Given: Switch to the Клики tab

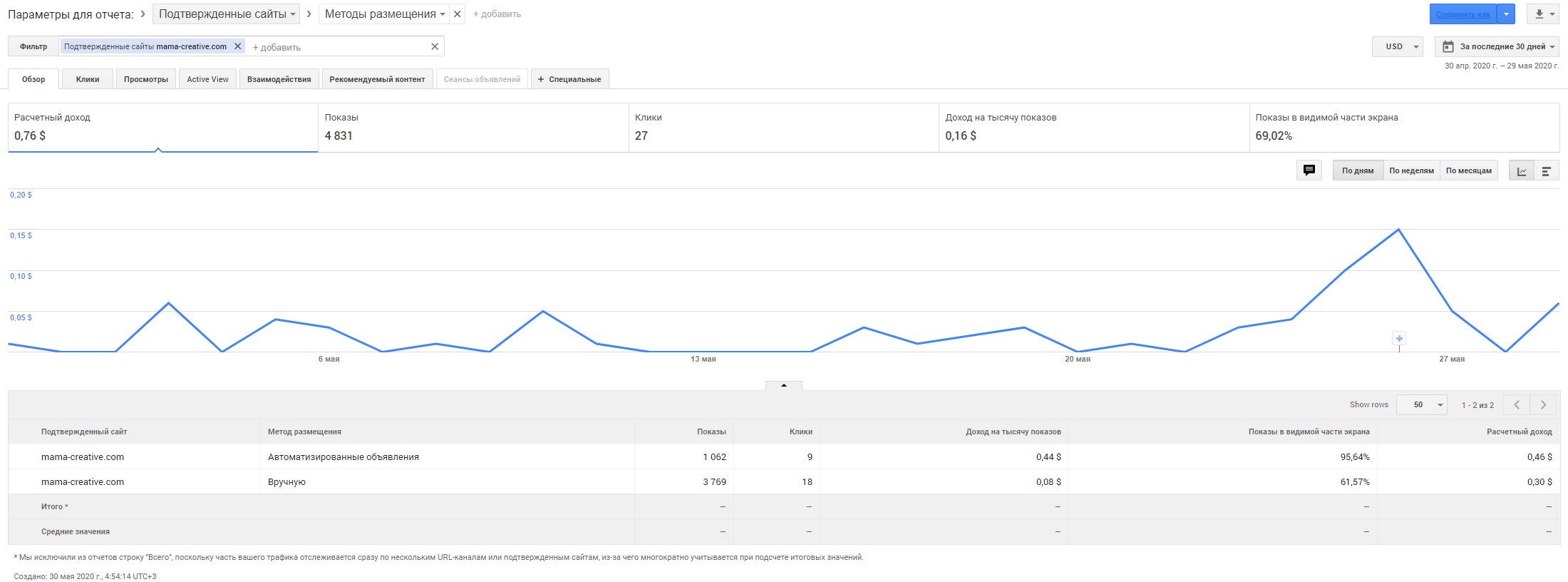Looking at the screenshot, I should click(88, 79).
